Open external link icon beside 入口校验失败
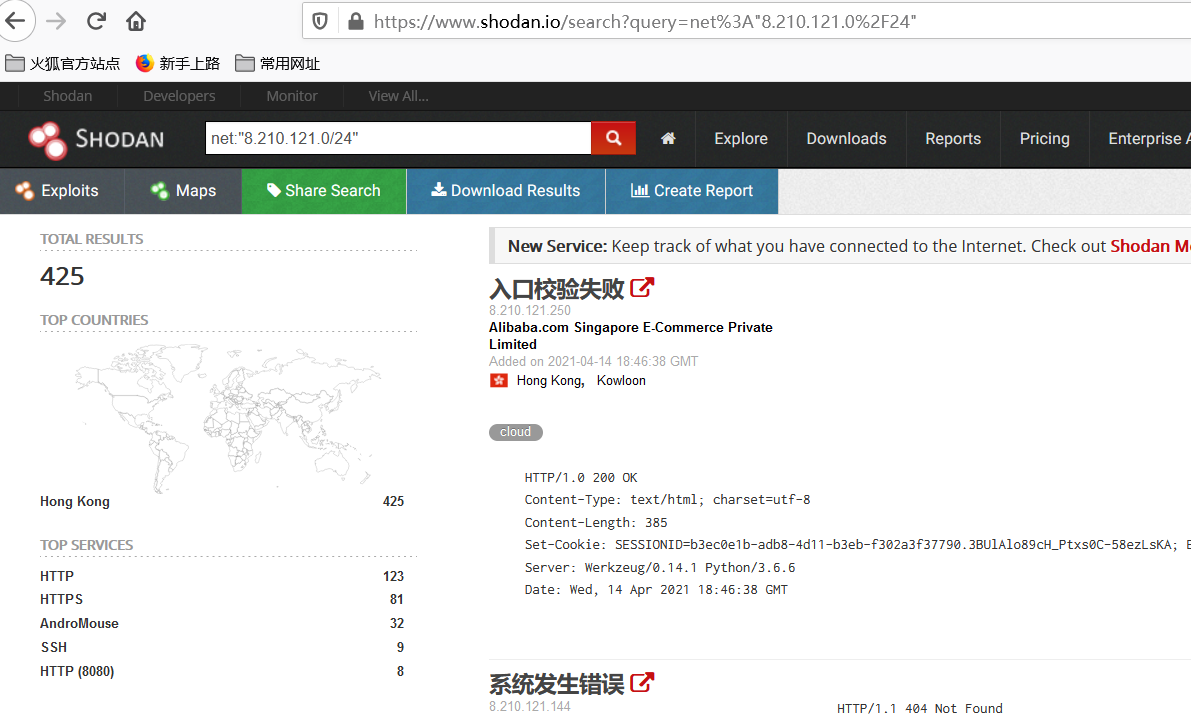Viewport: 1191px width, 714px height. (x=642, y=288)
